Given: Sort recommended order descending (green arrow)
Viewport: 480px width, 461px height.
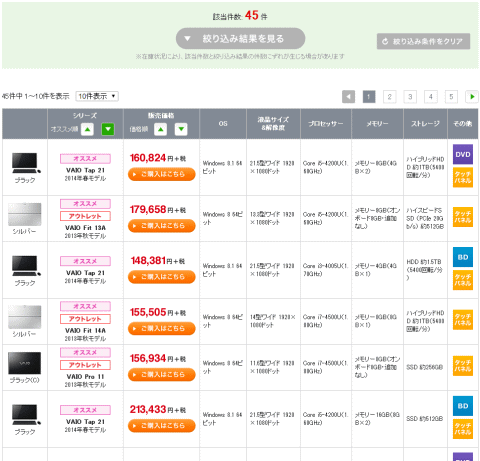Looking at the screenshot, I should [108, 129].
